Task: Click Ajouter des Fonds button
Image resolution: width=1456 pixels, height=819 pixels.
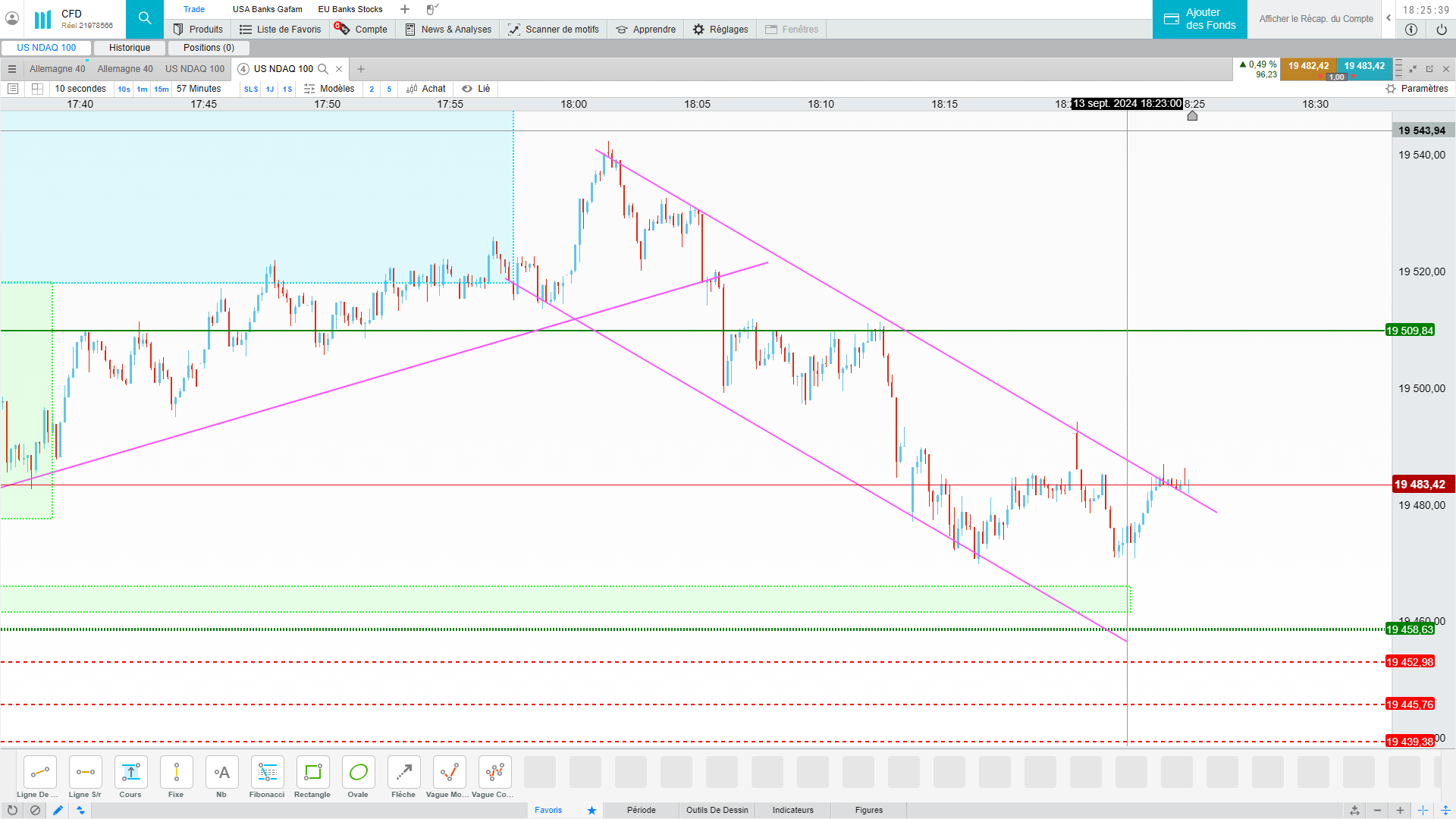Action: [1200, 19]
